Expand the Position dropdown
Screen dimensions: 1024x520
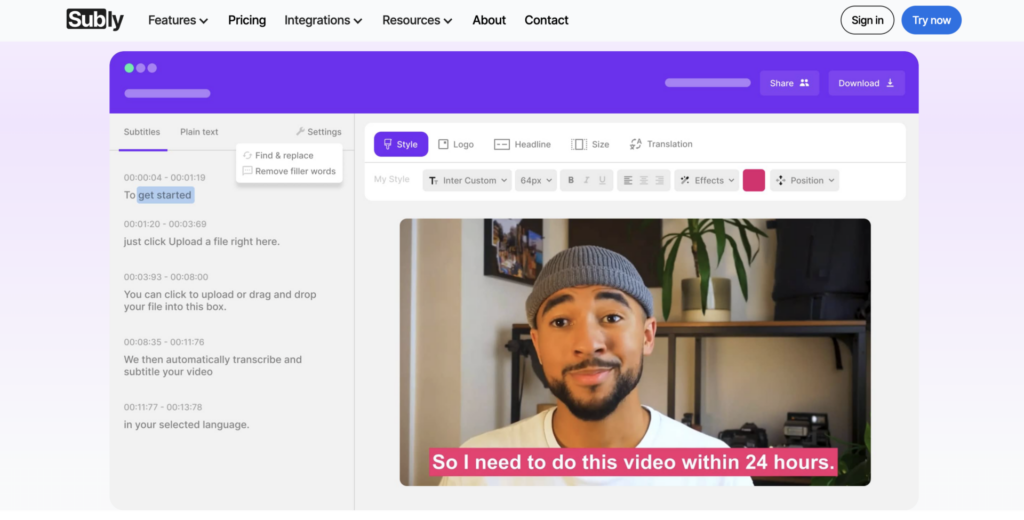[x=805, y=181]
